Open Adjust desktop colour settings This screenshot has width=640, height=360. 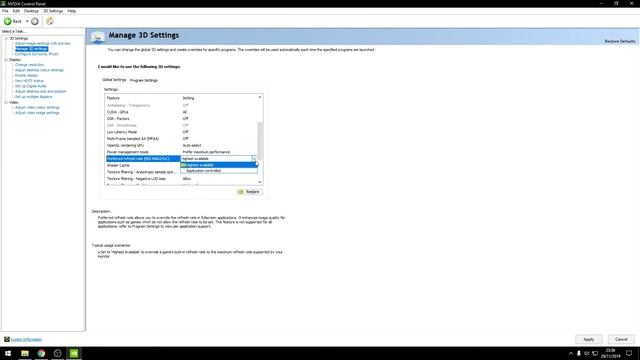point(39,70)
